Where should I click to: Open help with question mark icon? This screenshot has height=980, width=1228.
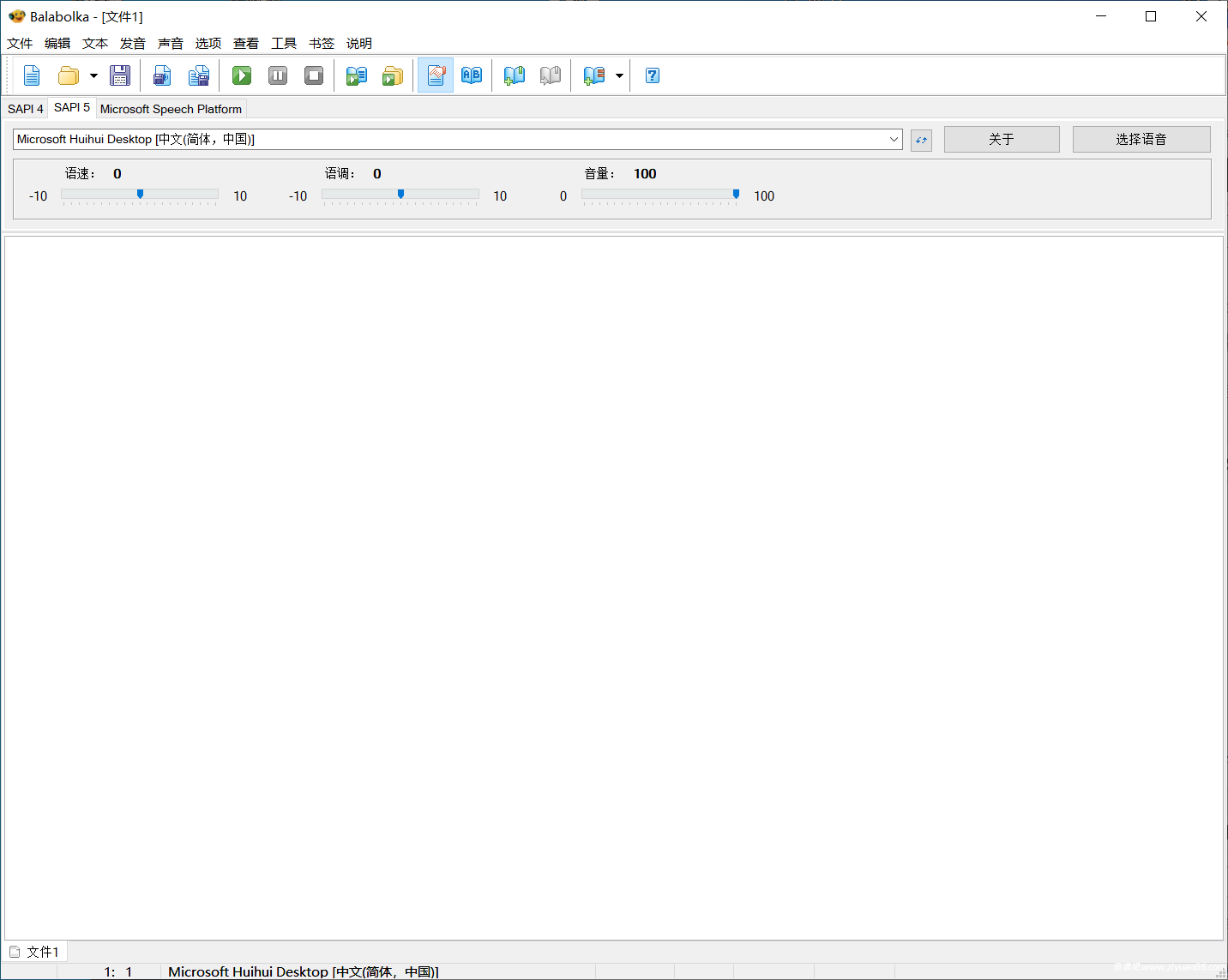coord(653,75)
